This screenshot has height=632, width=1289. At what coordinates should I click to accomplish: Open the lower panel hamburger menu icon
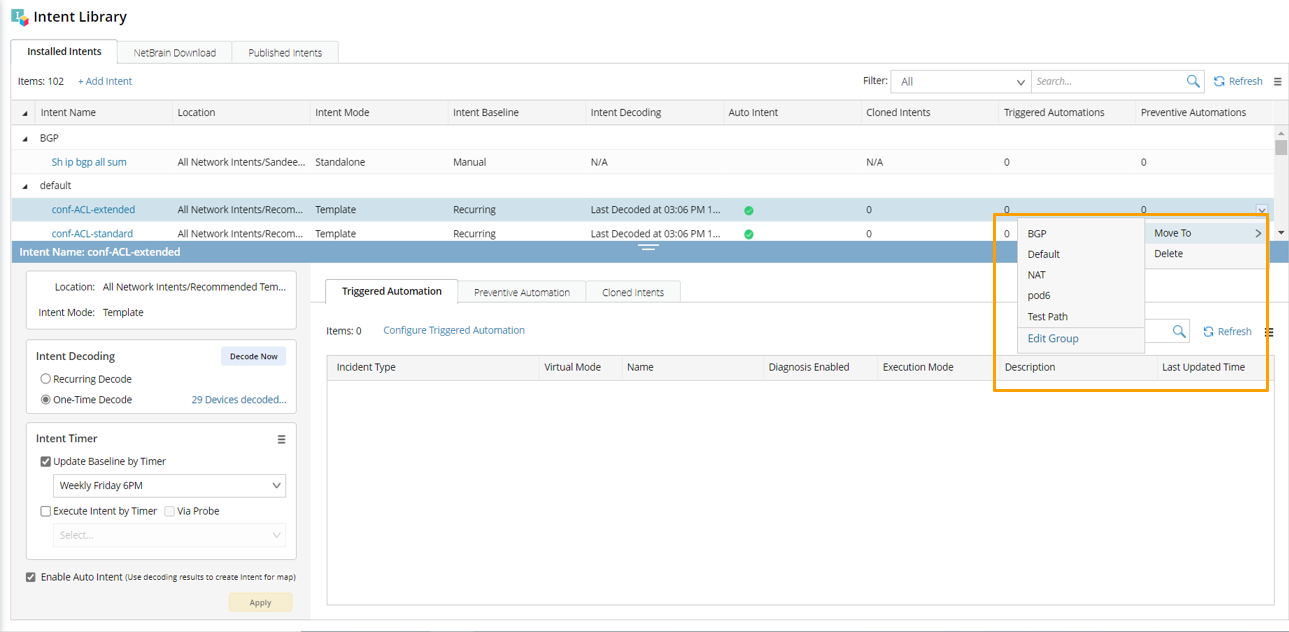pyautogui.click(x=1269, y=332)
